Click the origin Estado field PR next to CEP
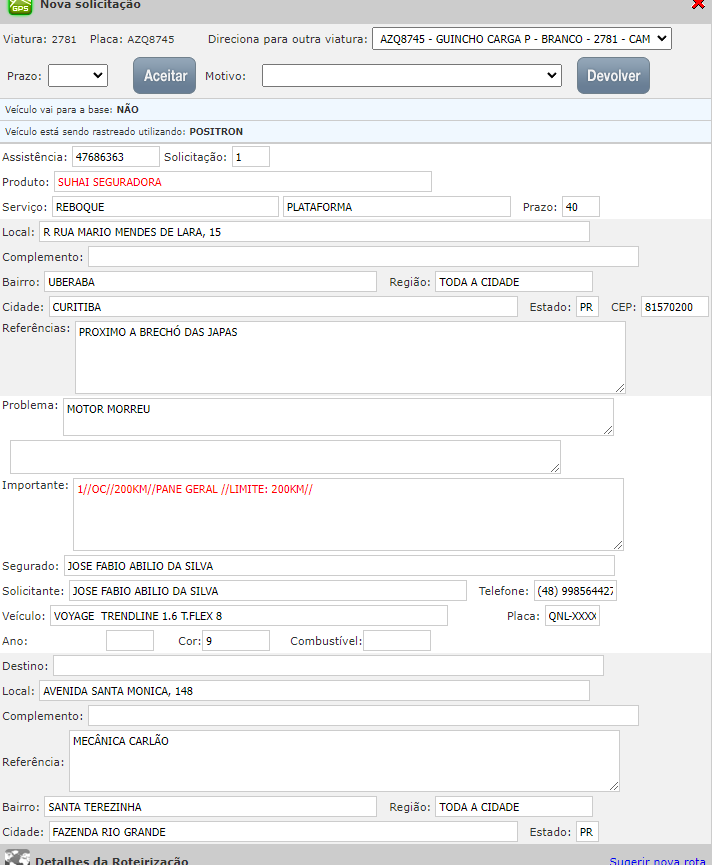Viewport: 713px width, 865px height. tap(587, 307)
